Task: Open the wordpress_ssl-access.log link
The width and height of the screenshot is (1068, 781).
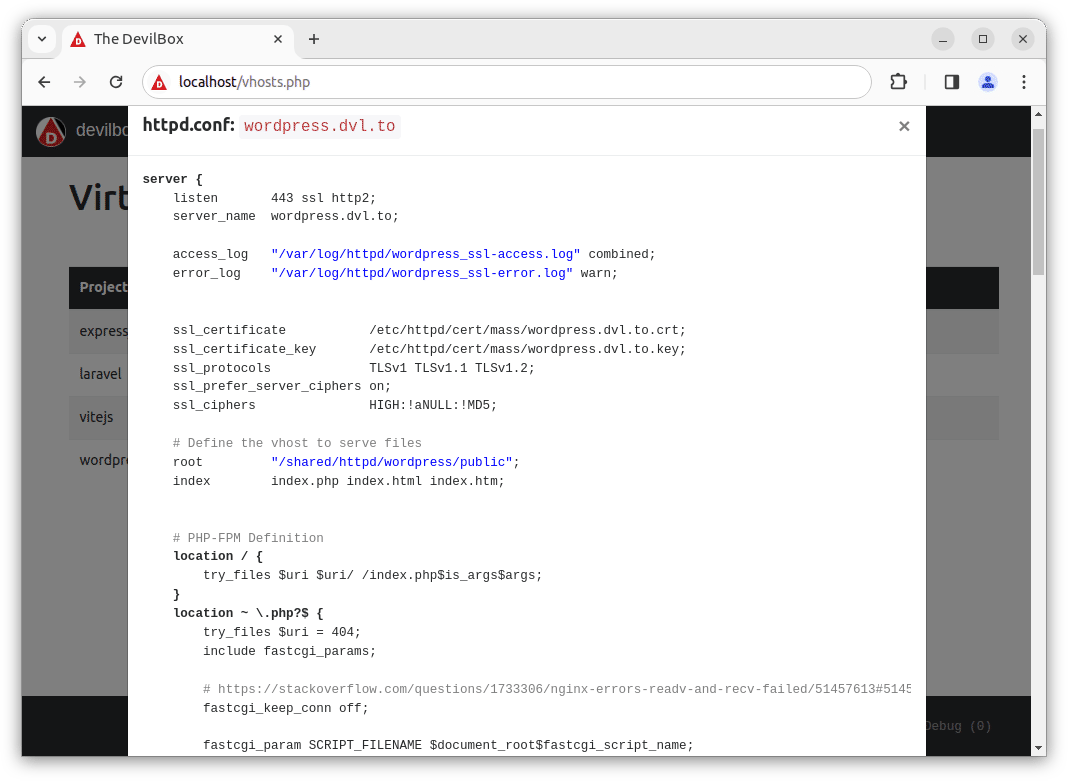Action: pyautogui.click(x=425, y=253)
